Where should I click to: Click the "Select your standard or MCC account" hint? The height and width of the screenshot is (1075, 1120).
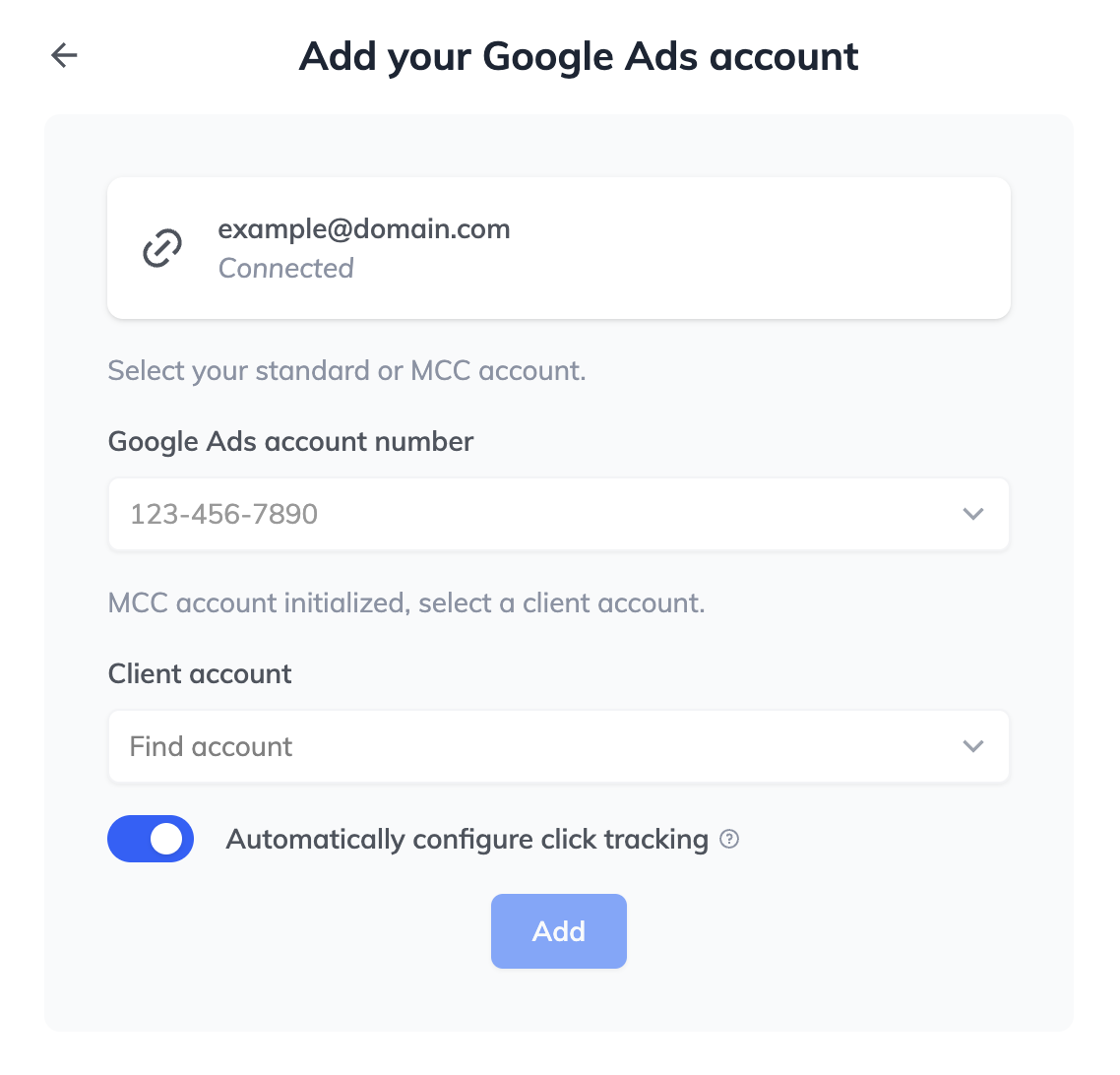point(346,371)
